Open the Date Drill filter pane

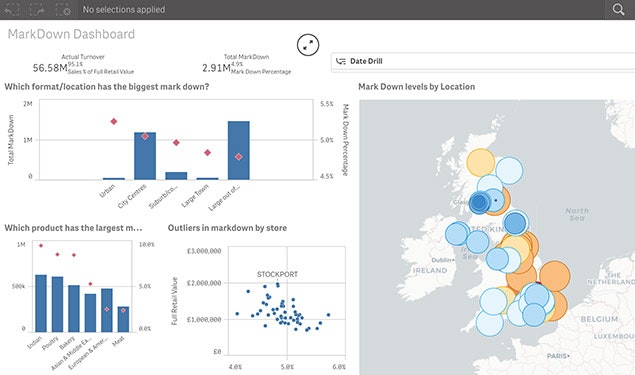tap(483, 62)
